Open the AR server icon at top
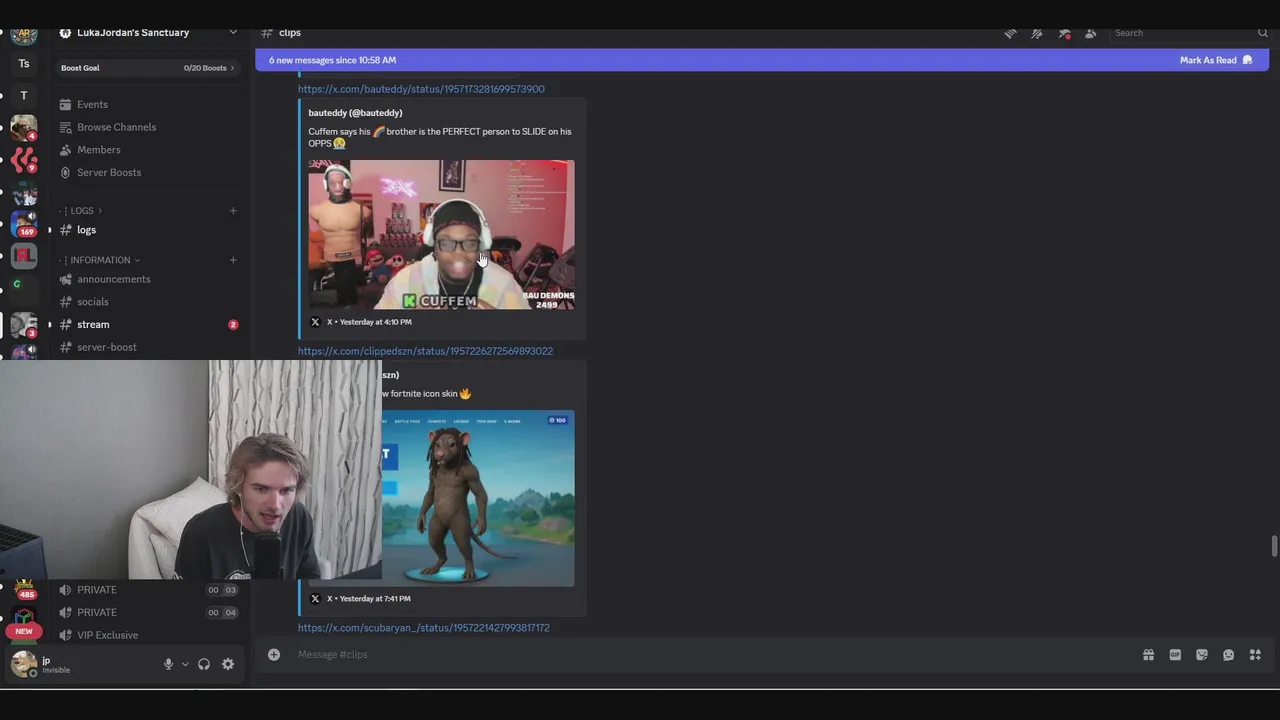Screen dimensions: 1280x720 coord(24,34)
